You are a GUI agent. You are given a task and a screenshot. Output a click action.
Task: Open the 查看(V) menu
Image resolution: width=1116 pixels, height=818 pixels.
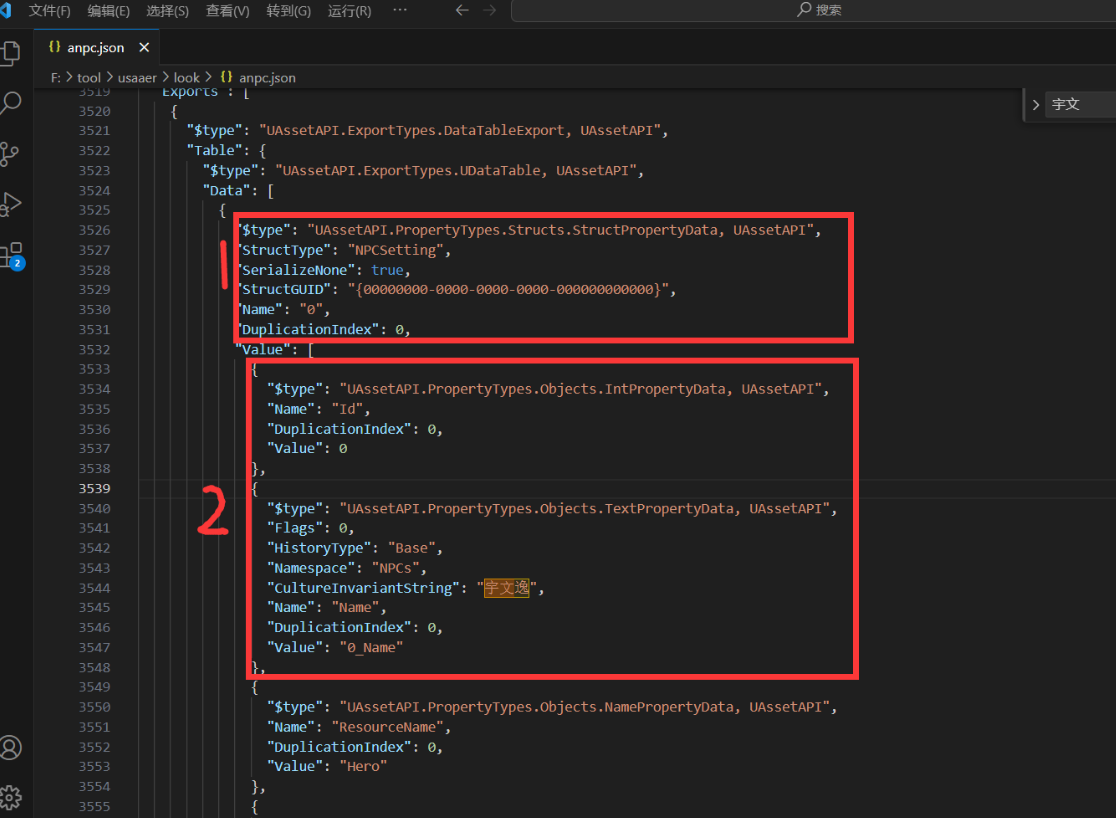[227, 11]
